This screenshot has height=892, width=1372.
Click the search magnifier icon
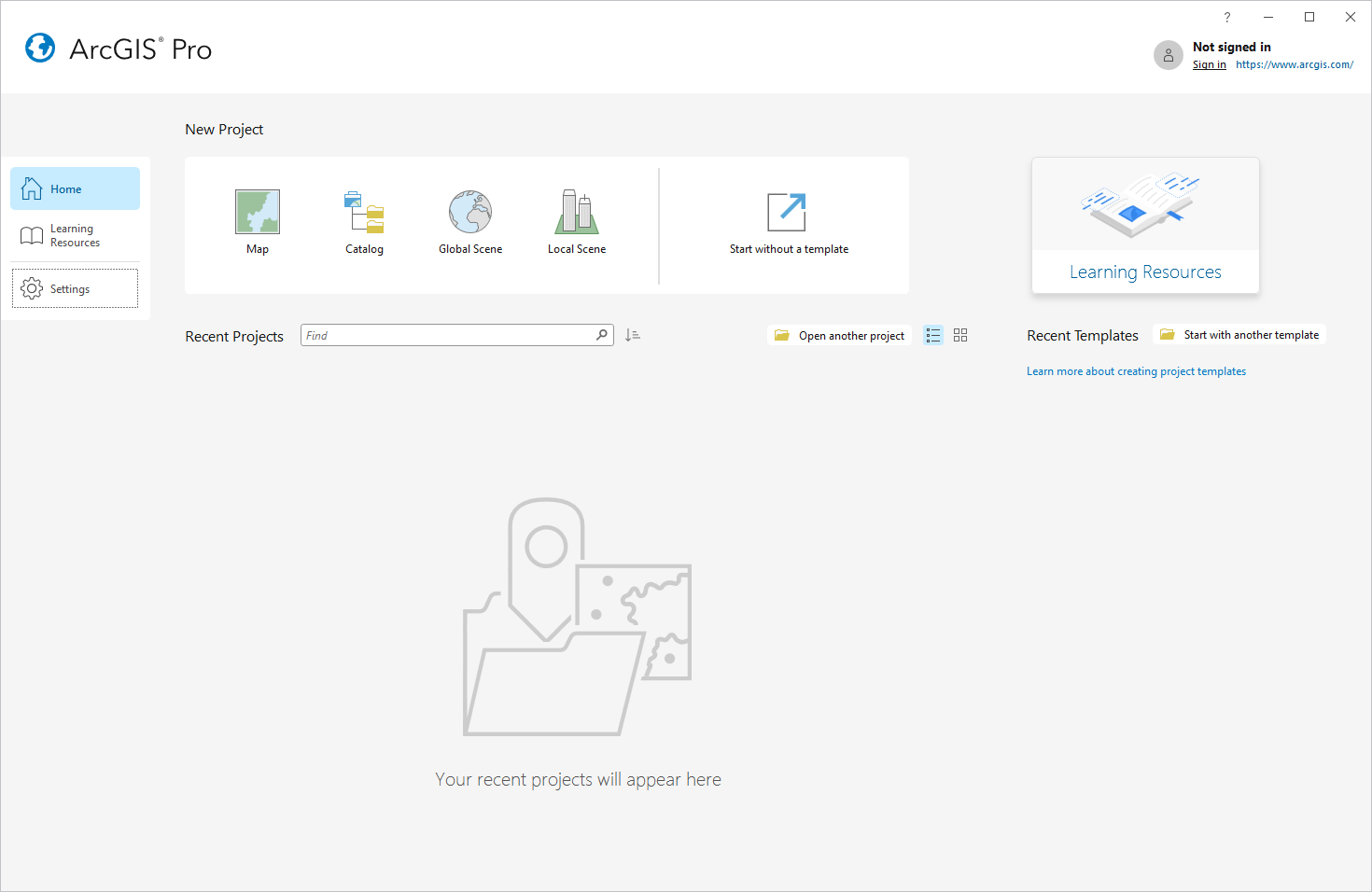602,335
